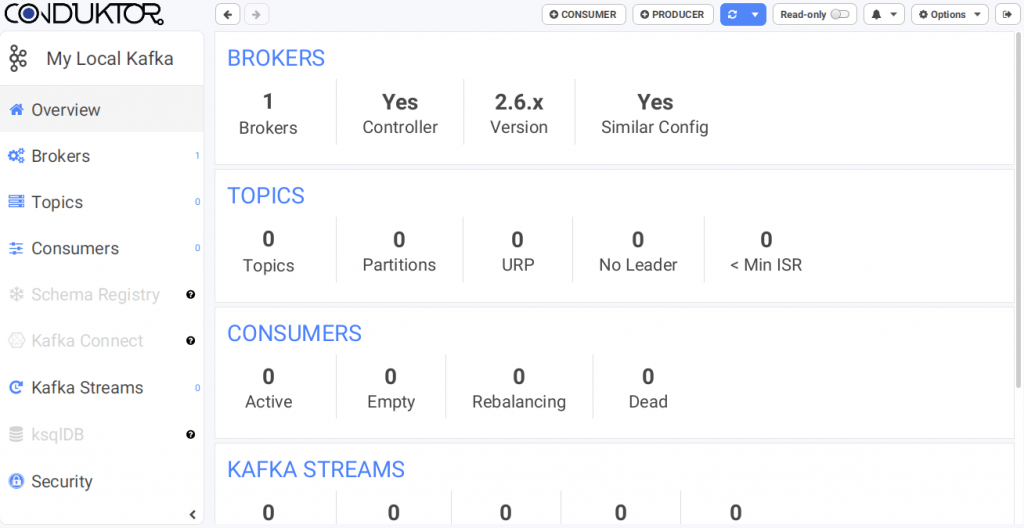The image size is (1024, 528).
Task: Click the Kafka Connect help icon
Action: [x=190, y=341]
